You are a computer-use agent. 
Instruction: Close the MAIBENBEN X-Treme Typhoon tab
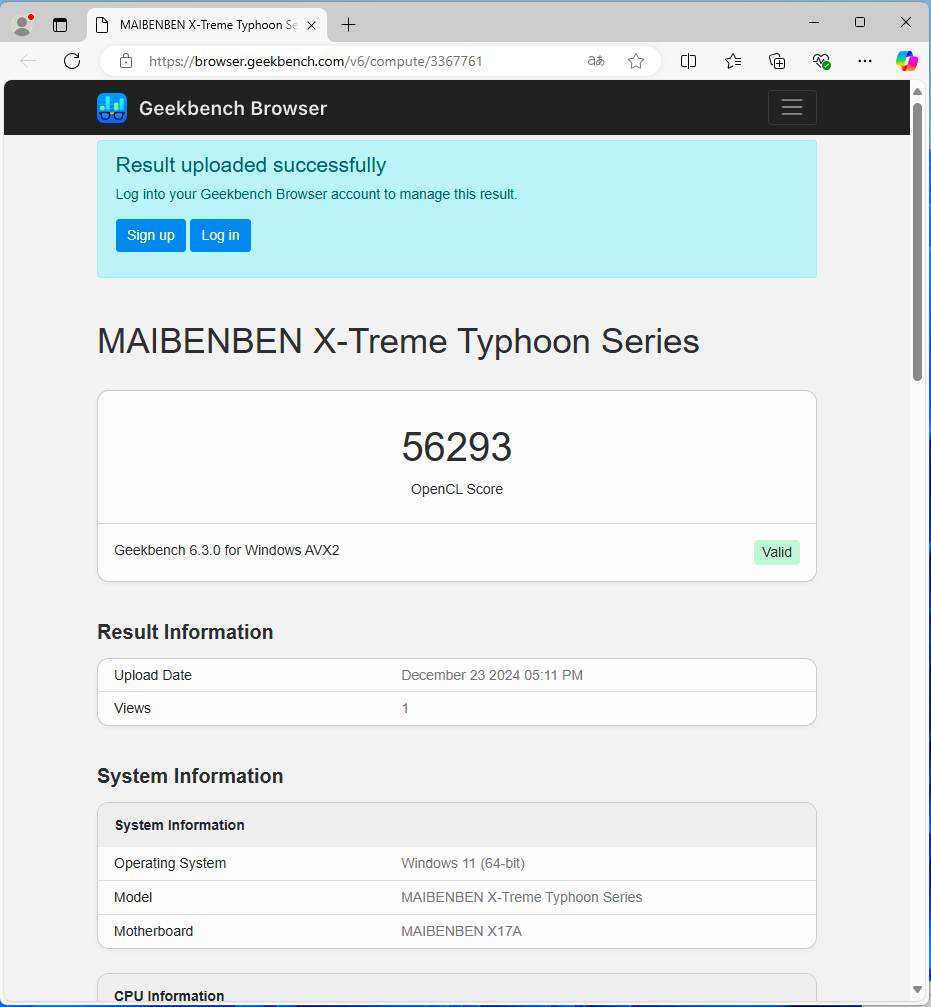[311, 25]
